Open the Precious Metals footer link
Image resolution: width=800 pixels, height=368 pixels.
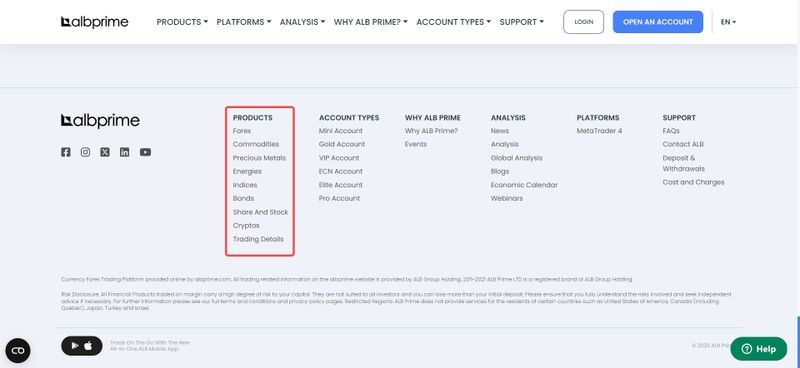(x=259, y=158)
